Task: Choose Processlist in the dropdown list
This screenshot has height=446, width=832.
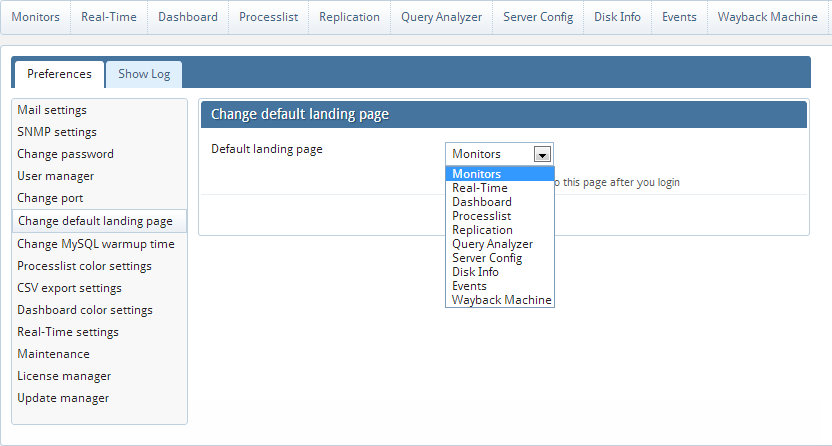Action: (500, 216)
